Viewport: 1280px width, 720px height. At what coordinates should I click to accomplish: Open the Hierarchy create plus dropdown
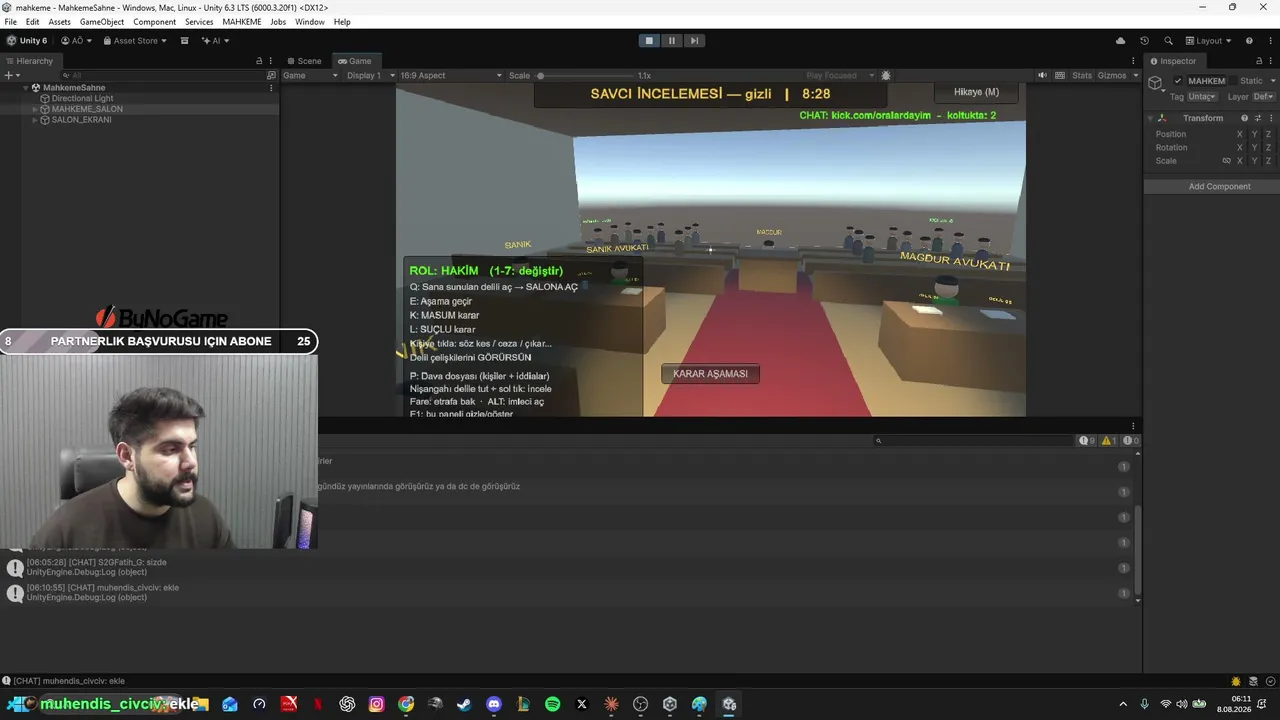[x=11, y=75]
